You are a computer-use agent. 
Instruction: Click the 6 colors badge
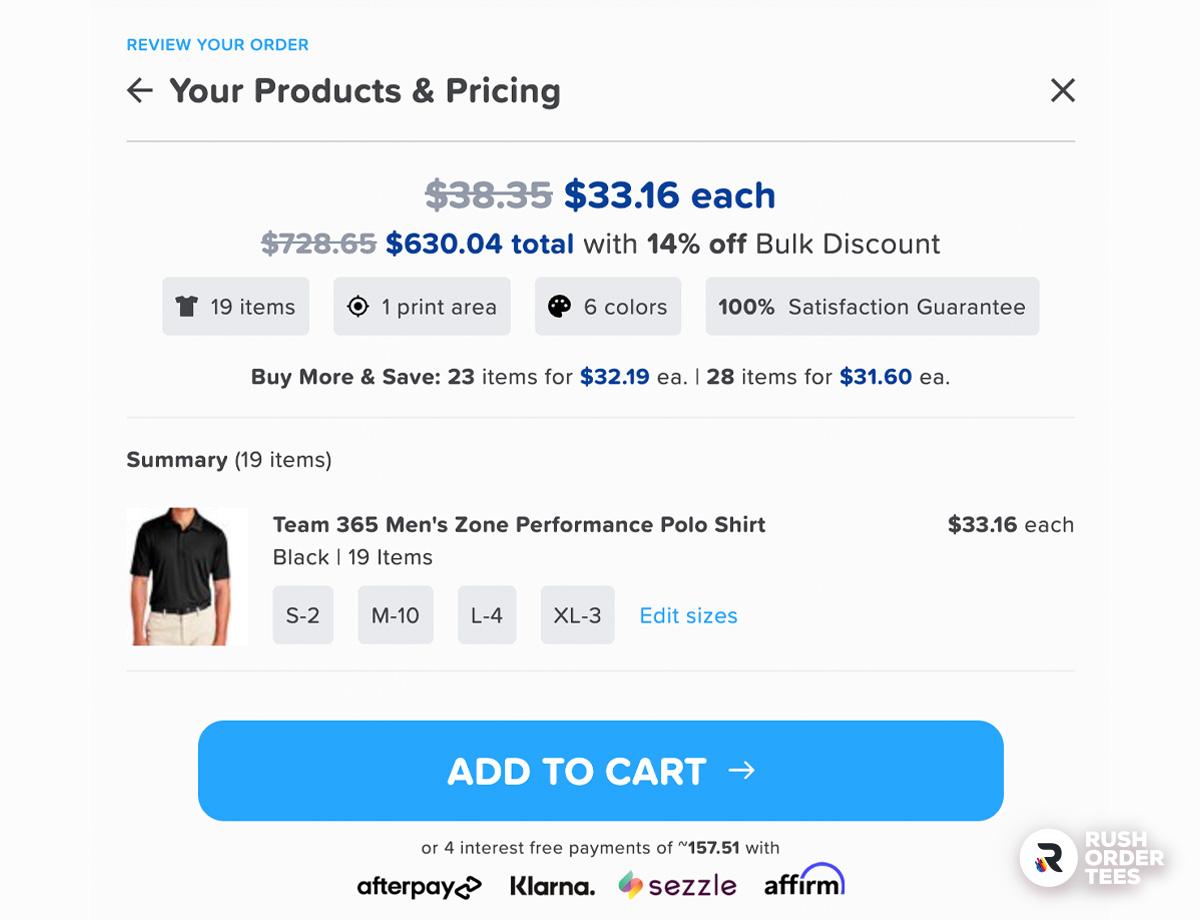click(x=608, y=307)
